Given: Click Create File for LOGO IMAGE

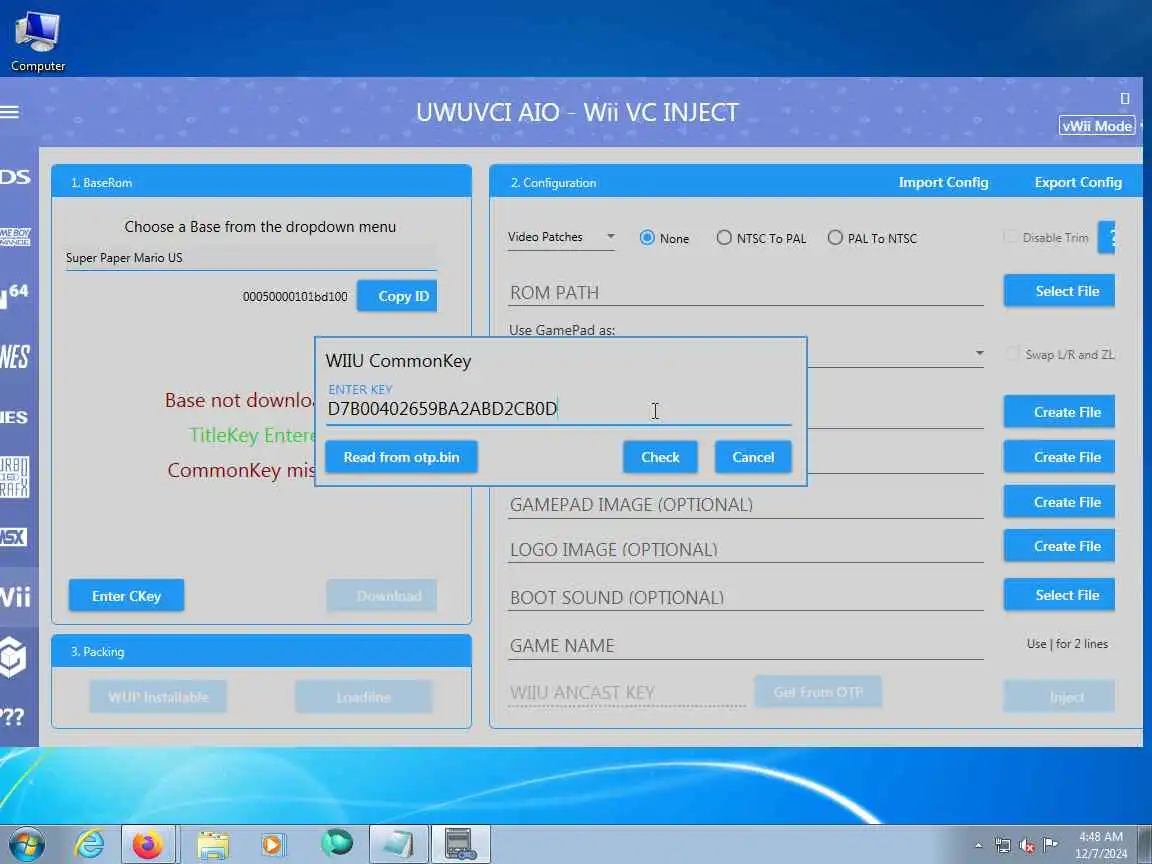Looking at the screenshot, I should click(1059, 546).
